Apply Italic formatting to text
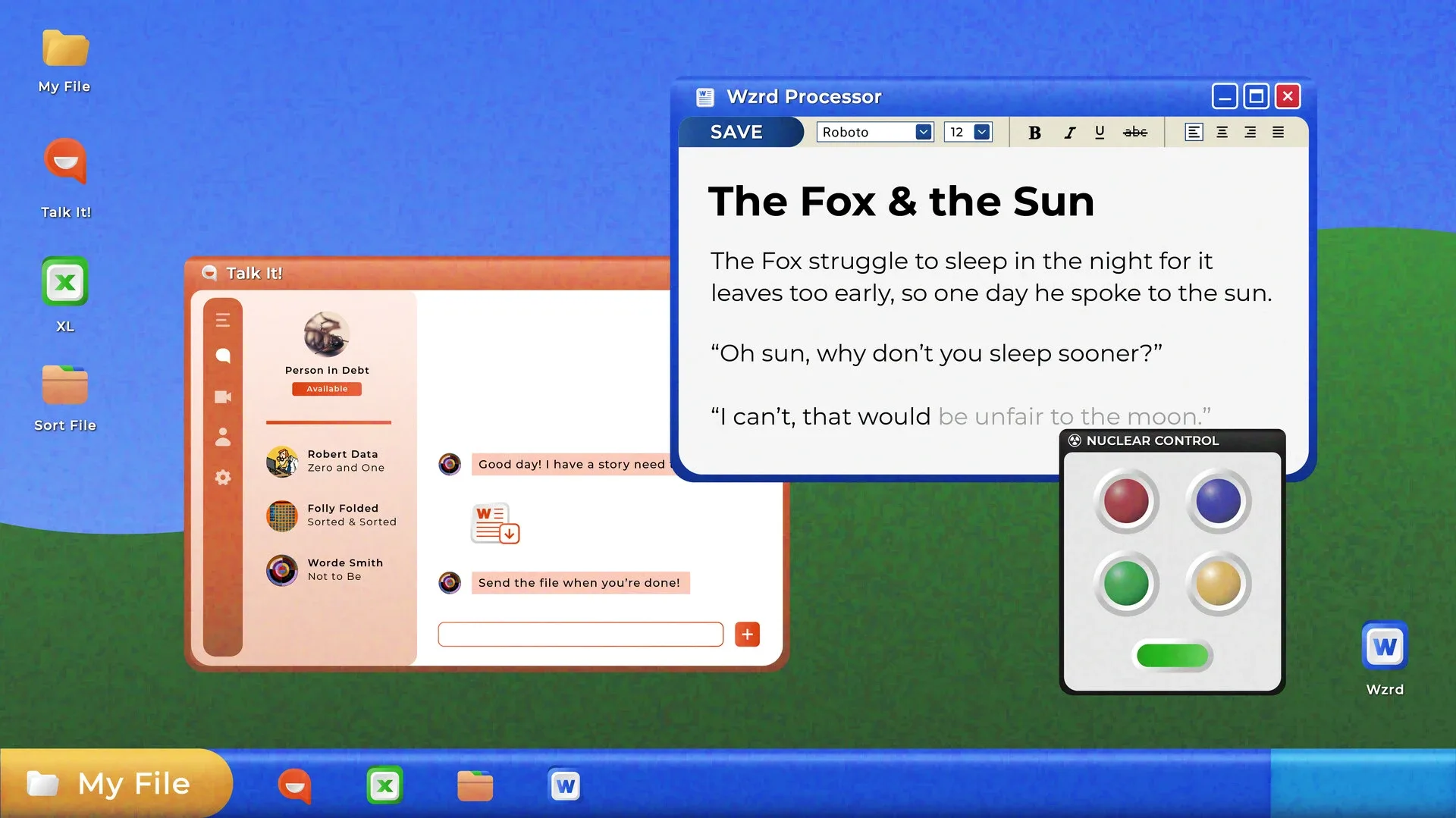This screenshot has height=818, width=1456. pyautogui.click(x=1069, y=133)
